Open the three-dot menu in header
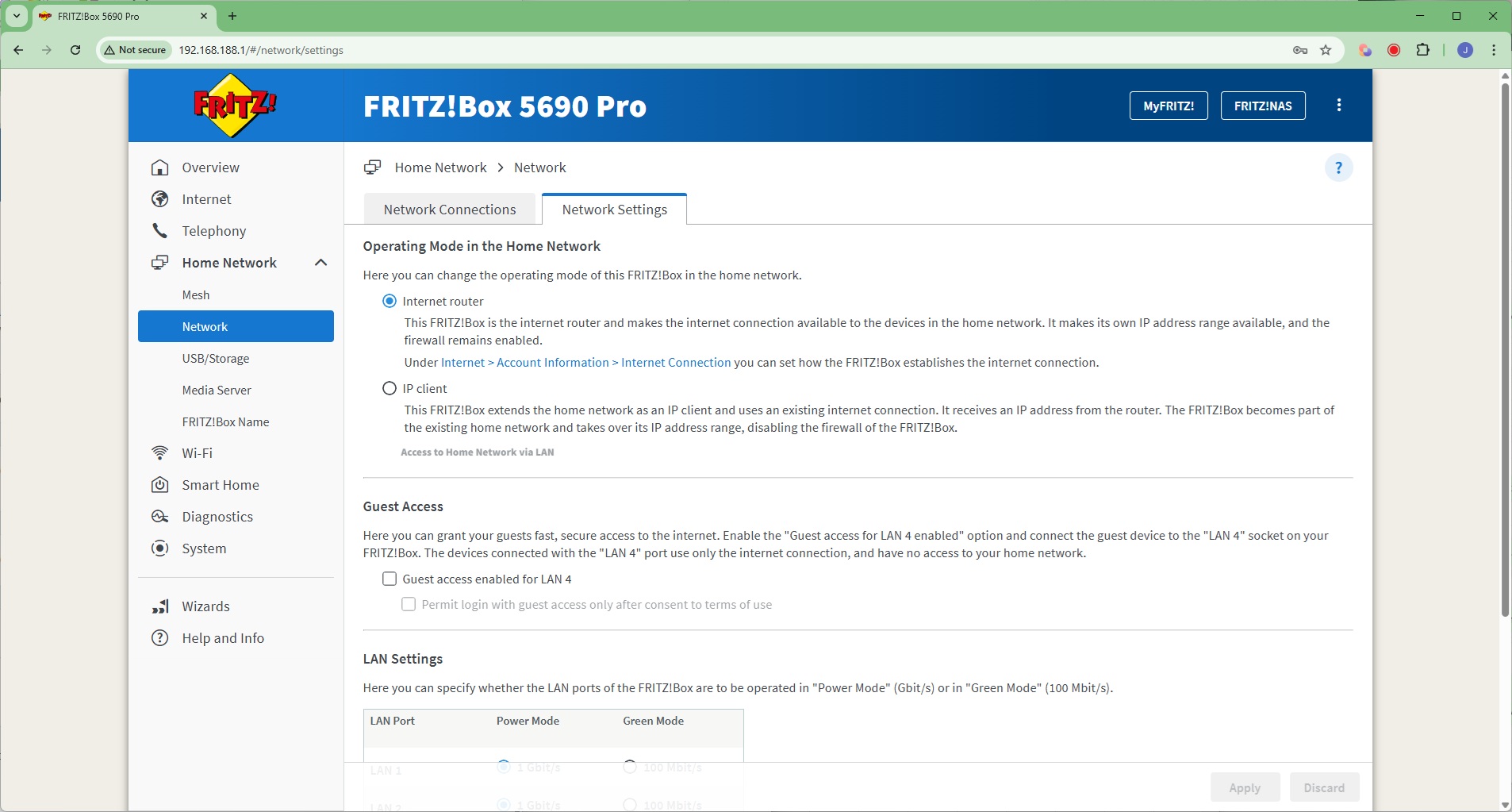 click(1339, 106)
